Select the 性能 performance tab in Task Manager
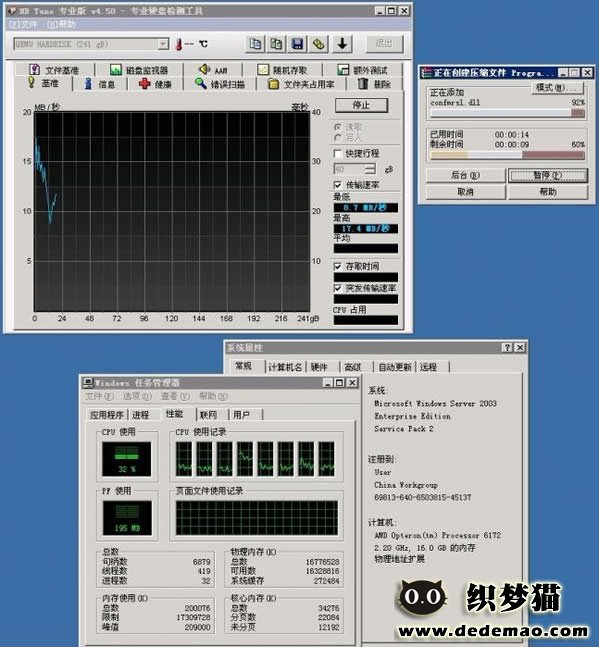The image size is (599, 647). click(175, 414)
